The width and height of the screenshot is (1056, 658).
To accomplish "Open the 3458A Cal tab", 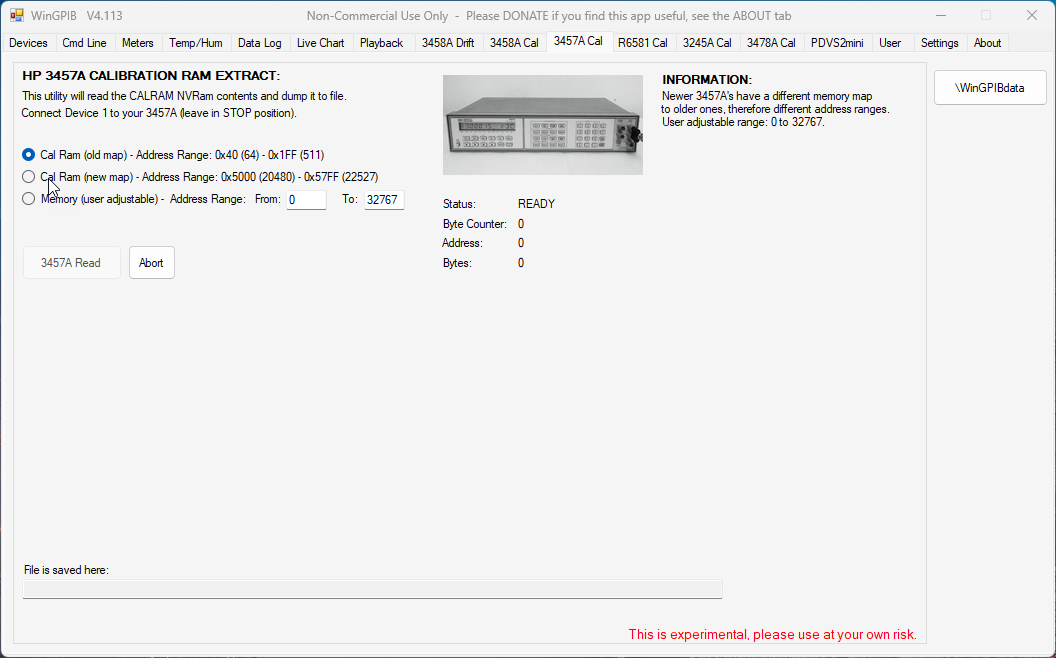I will coord(514,42).
